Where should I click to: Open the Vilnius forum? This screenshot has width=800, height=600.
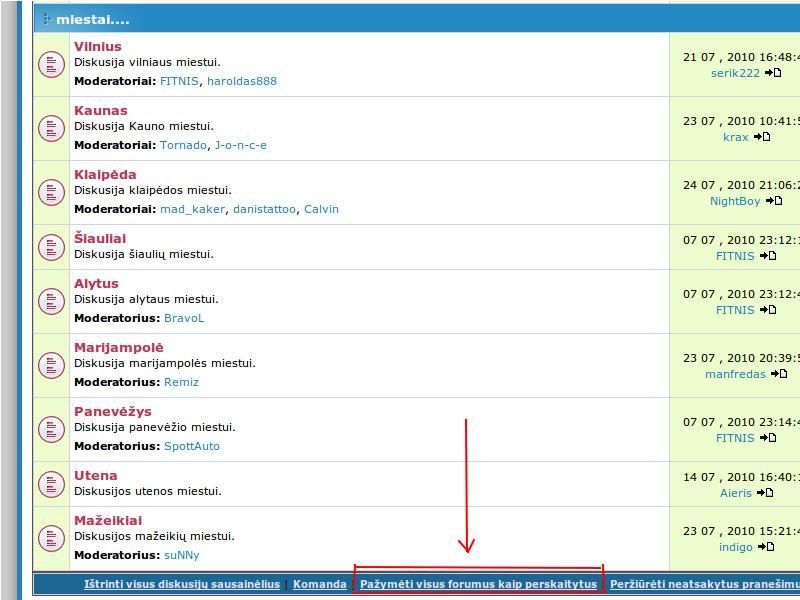coord(98,47)
